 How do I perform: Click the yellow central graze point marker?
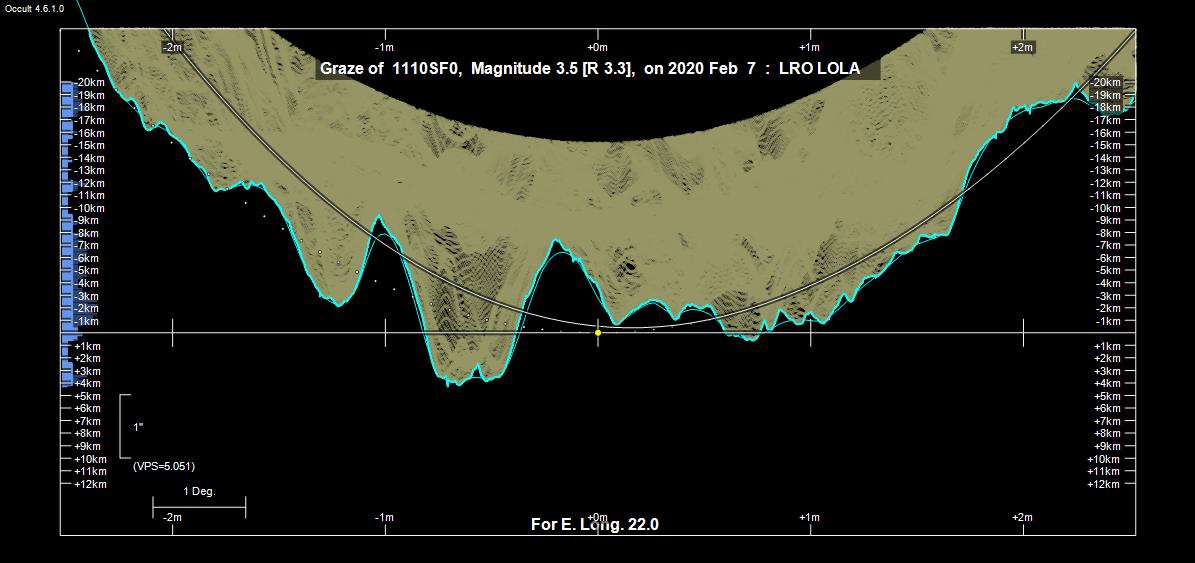598,332
